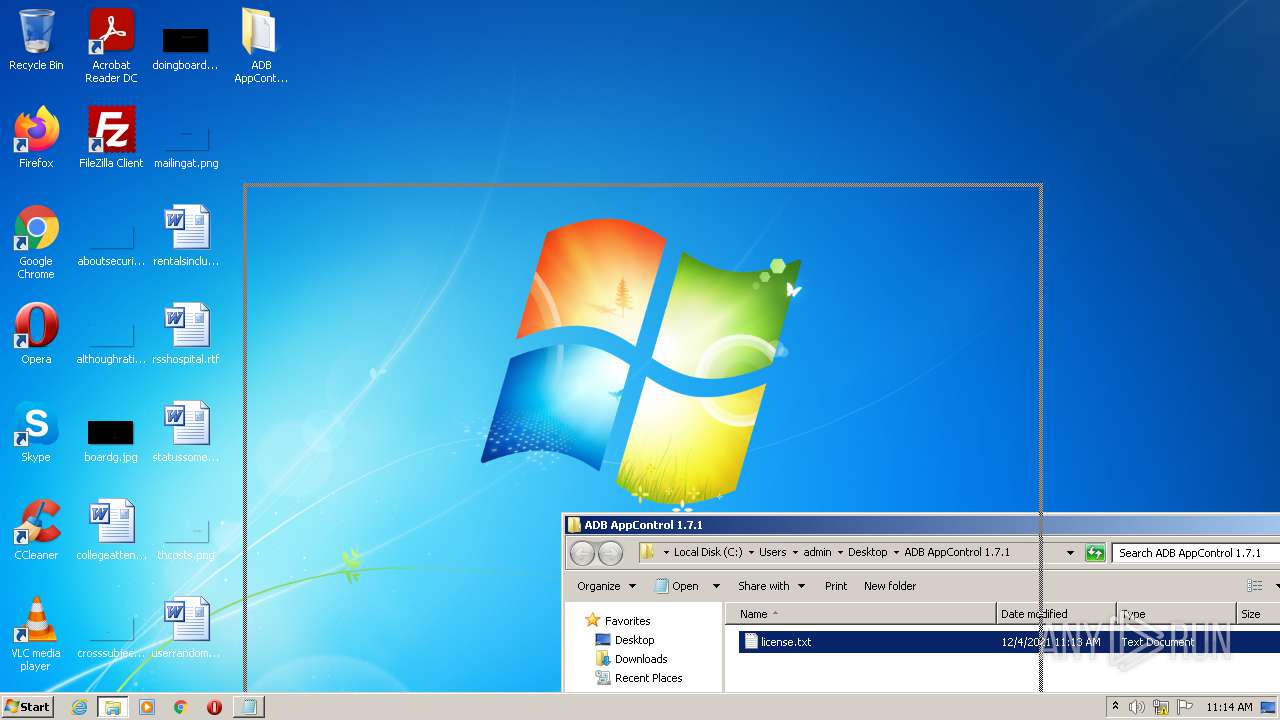Open the Skype desktop shortcut
This screenshot has height=720, width=1280.
click(36, 432)
